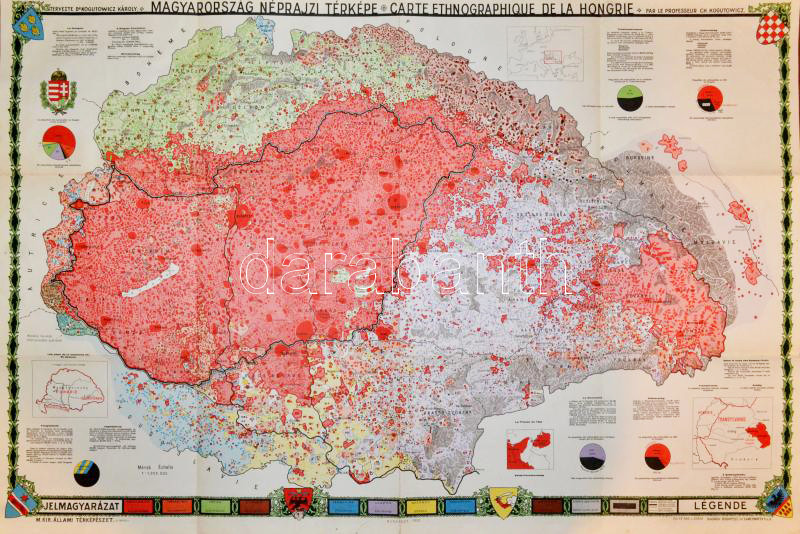Open the Europe overview inset map

(x=544, y=48)
